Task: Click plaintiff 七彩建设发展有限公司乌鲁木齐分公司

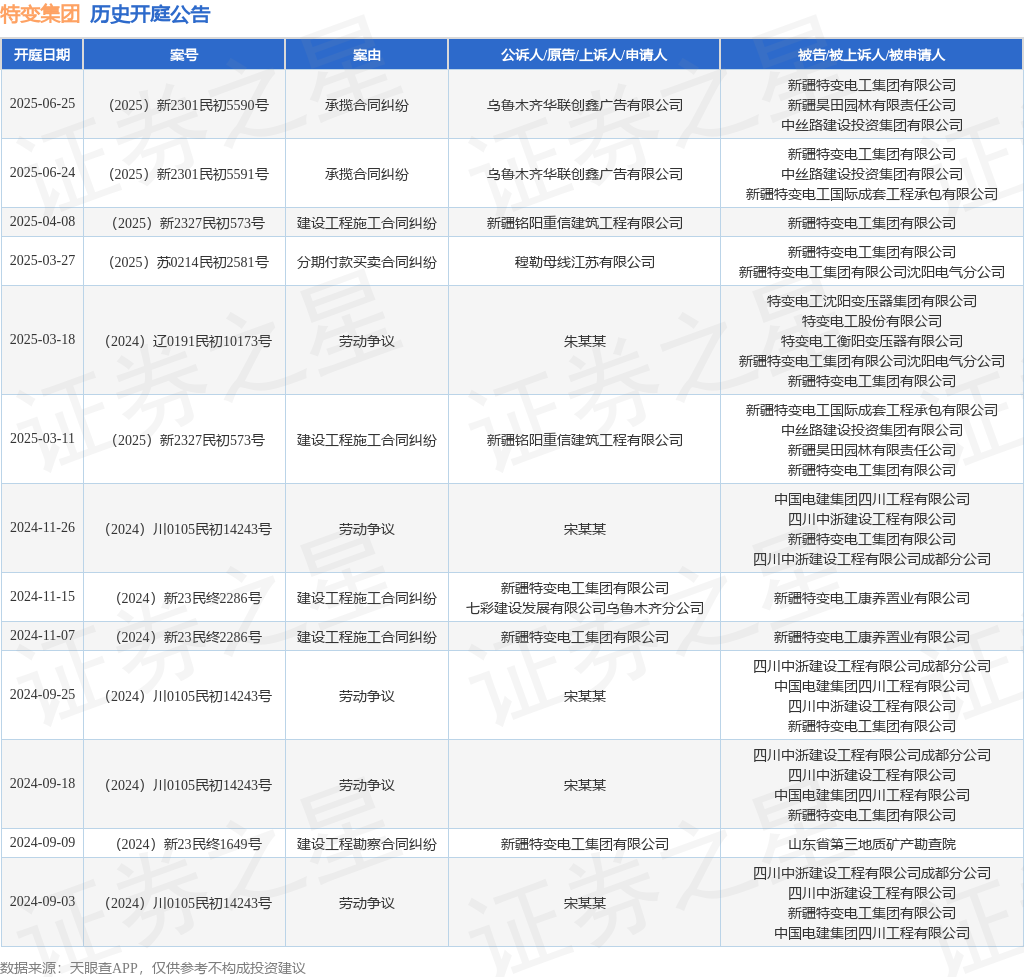Action: [584, 609]
